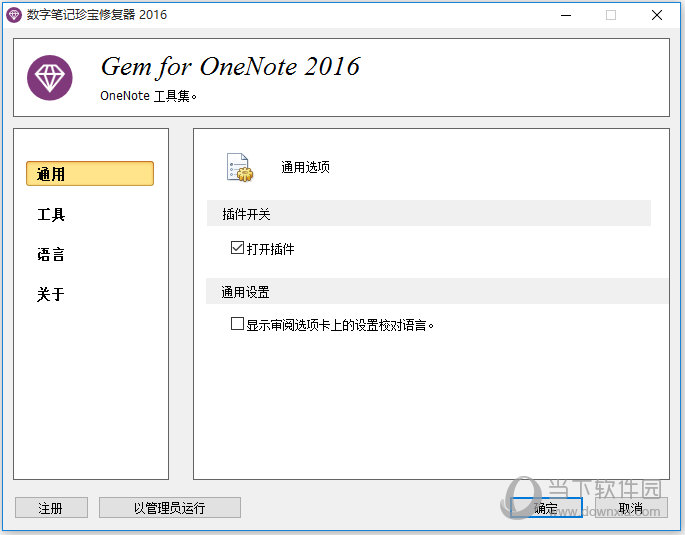685x535 pixels.
Task: Click the 通用选项 heading text
Action: pyautogui.click(x=305, y=167)
